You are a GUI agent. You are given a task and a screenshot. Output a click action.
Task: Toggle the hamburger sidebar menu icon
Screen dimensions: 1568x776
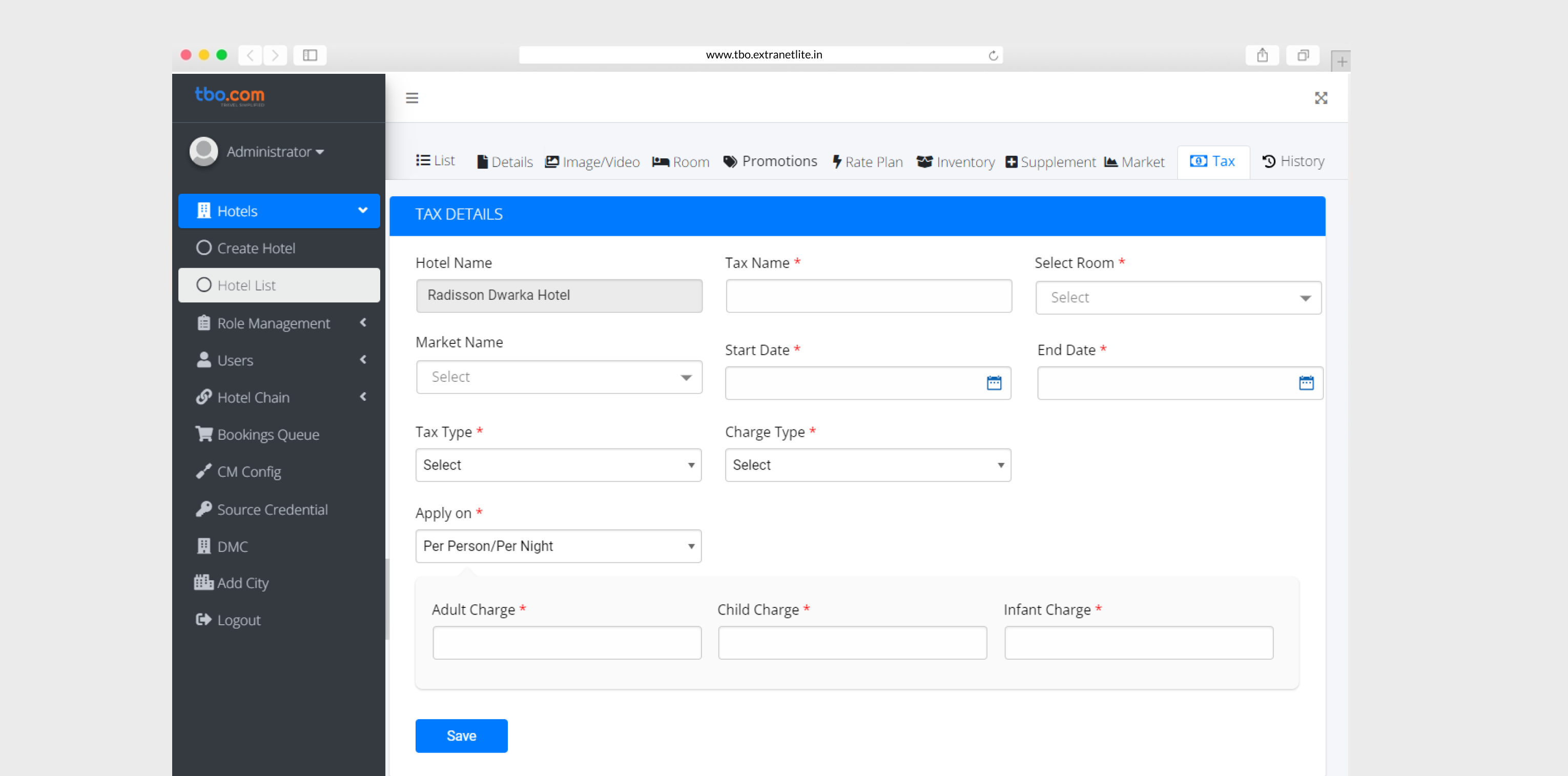412,98
